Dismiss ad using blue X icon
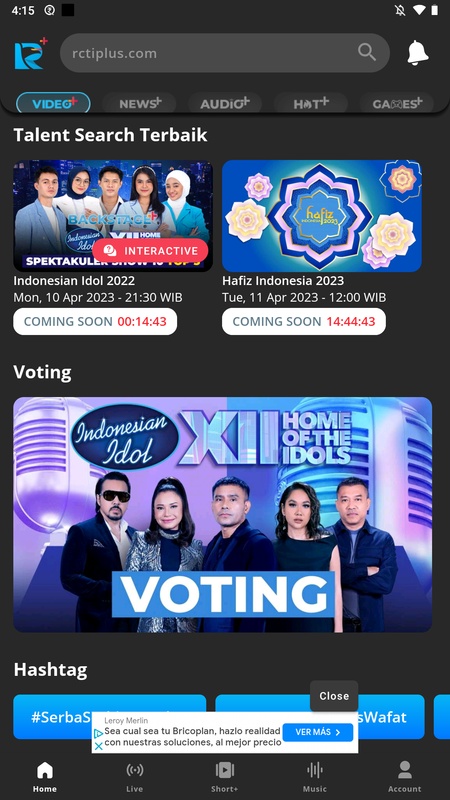The image size is (450, 800). click(98, 746)
